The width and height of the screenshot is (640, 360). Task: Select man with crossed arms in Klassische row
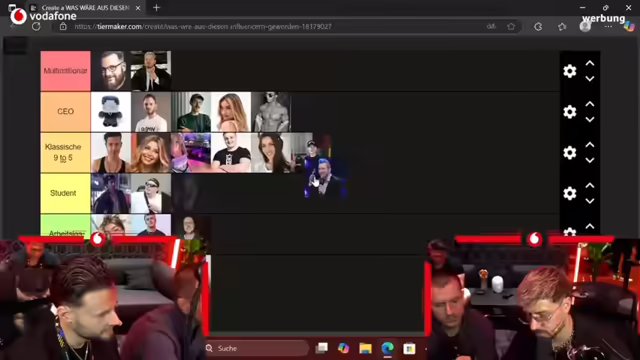[231, 152]
